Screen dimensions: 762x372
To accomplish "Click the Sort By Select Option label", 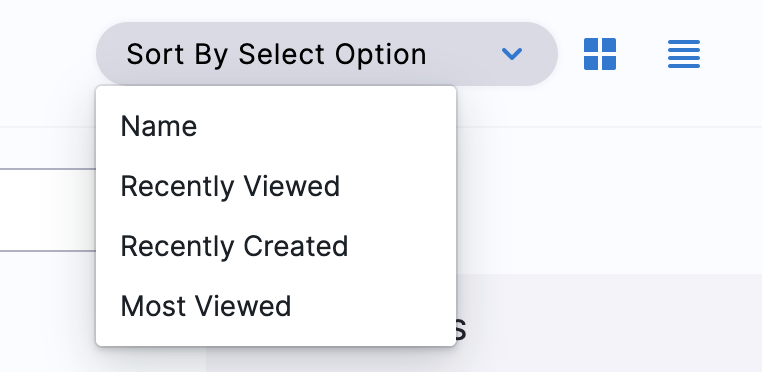I will pyautogui.click(x=276, y=54).
